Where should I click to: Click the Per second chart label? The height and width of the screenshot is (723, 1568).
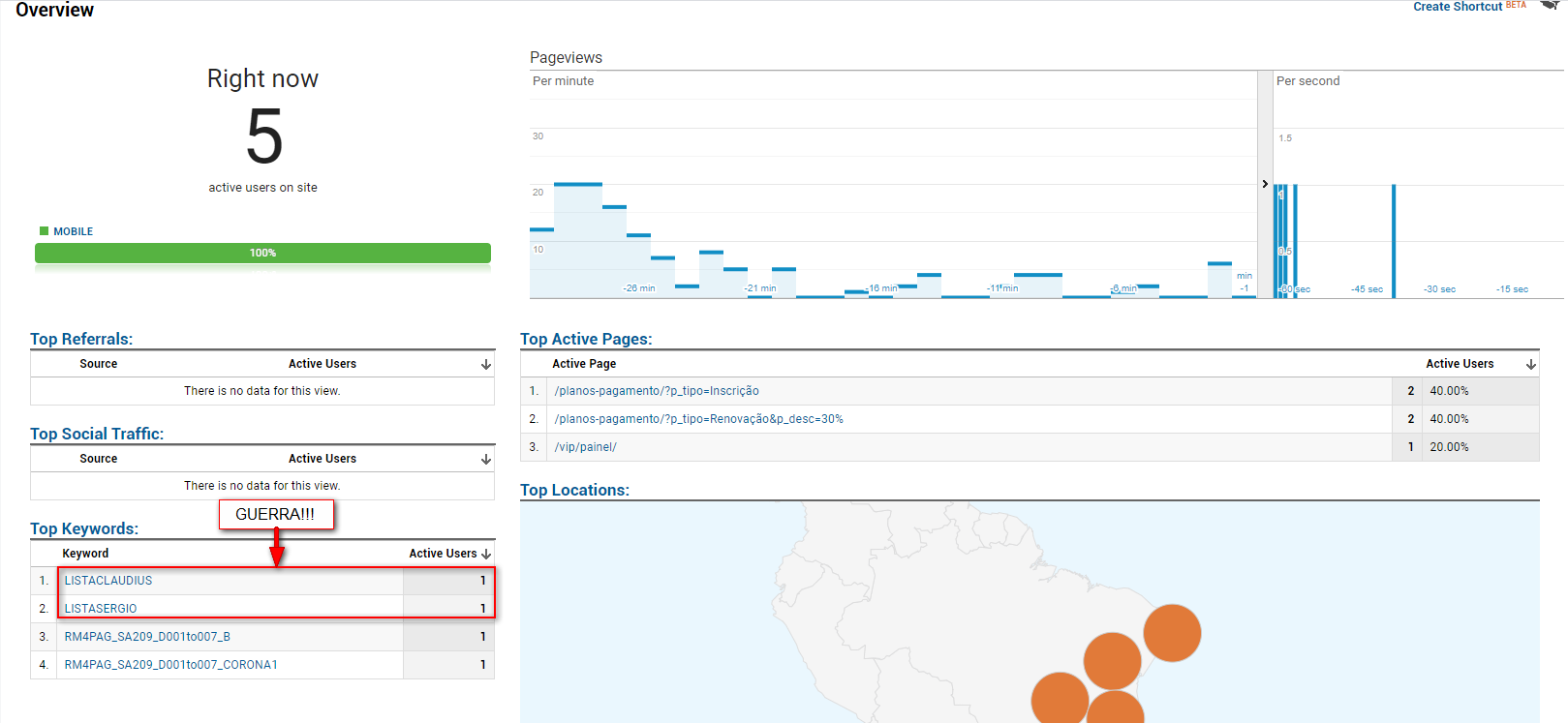pos(1308,81)
